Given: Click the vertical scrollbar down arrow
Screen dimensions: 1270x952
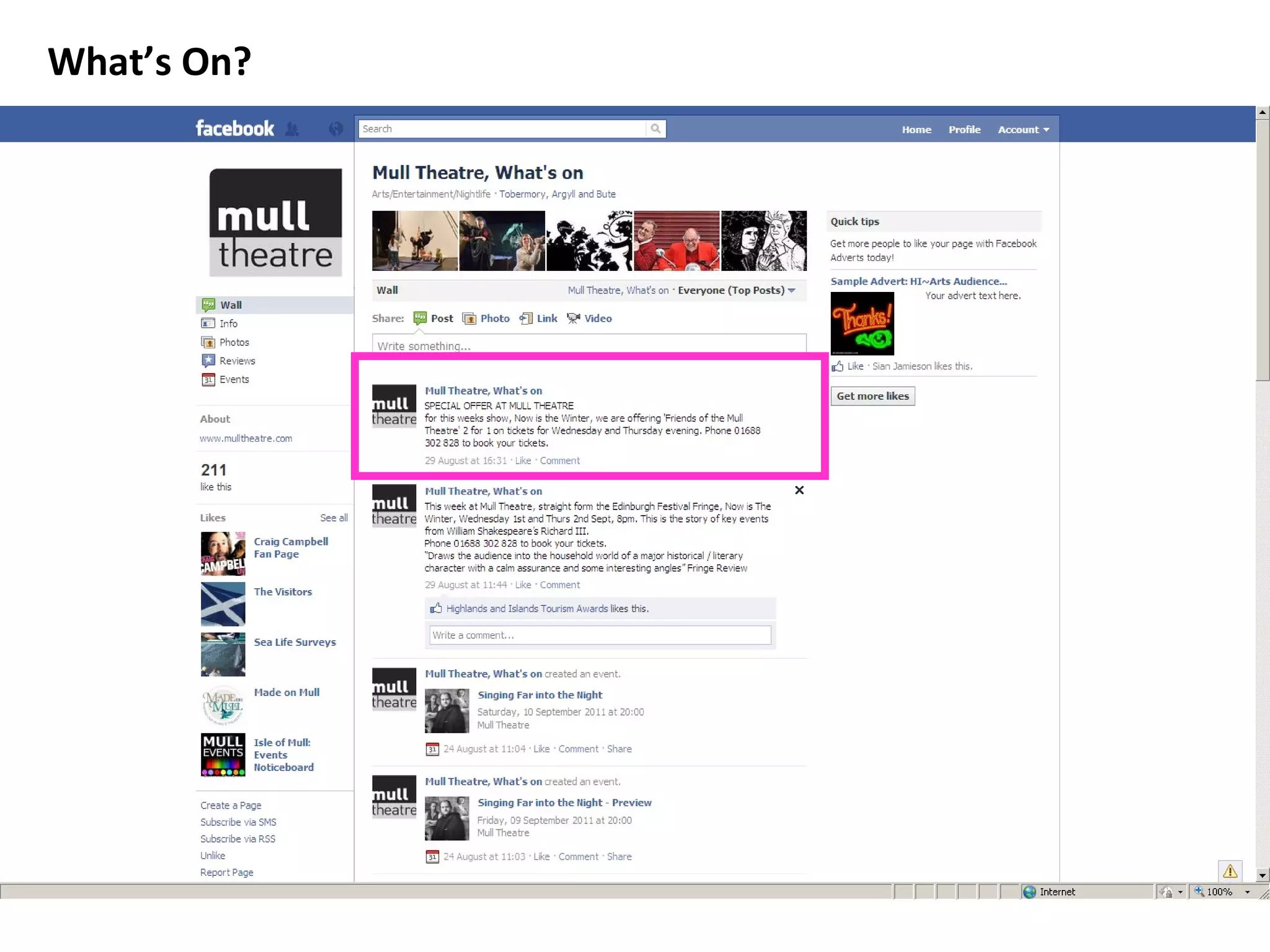Looking at the screenshot, I should pyautogui.click(x=1262, y=875).
